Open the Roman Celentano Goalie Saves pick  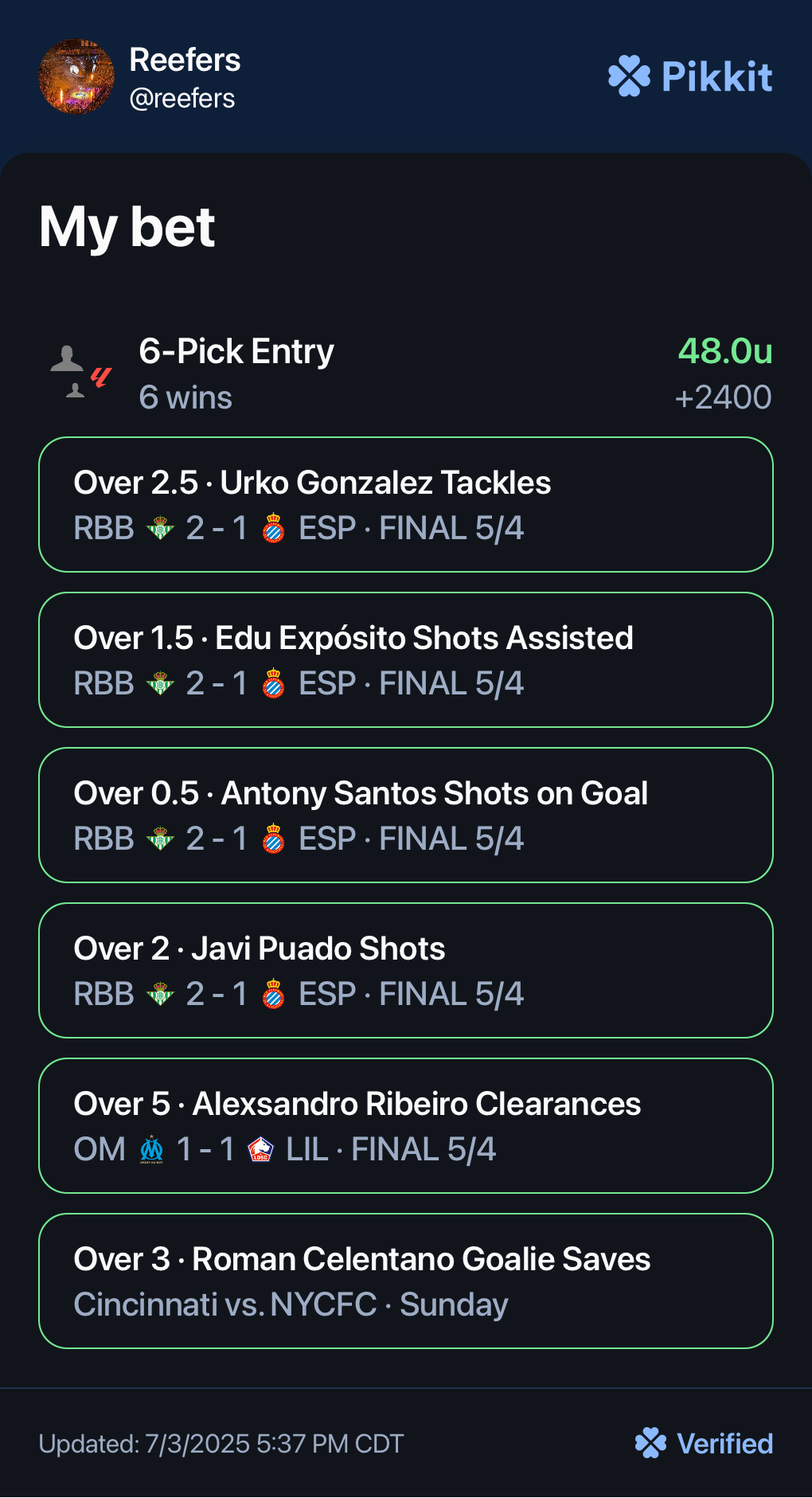pyautogui.click(x=406, y=1281)
